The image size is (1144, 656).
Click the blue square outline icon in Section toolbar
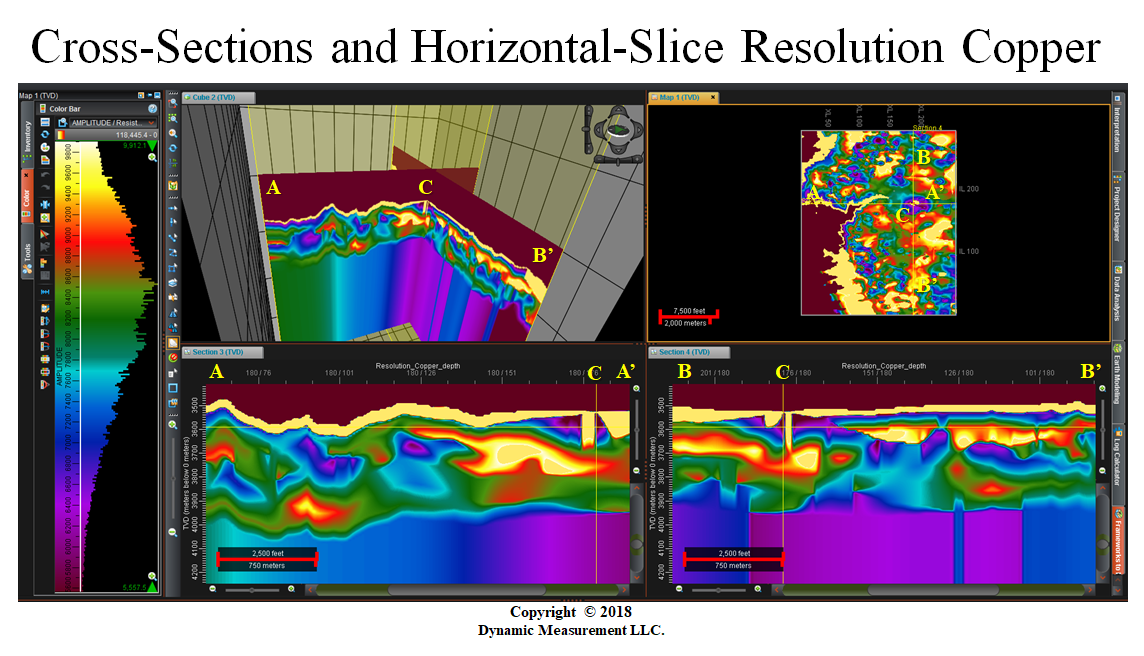pyautogui.click(x=173, y=388)
